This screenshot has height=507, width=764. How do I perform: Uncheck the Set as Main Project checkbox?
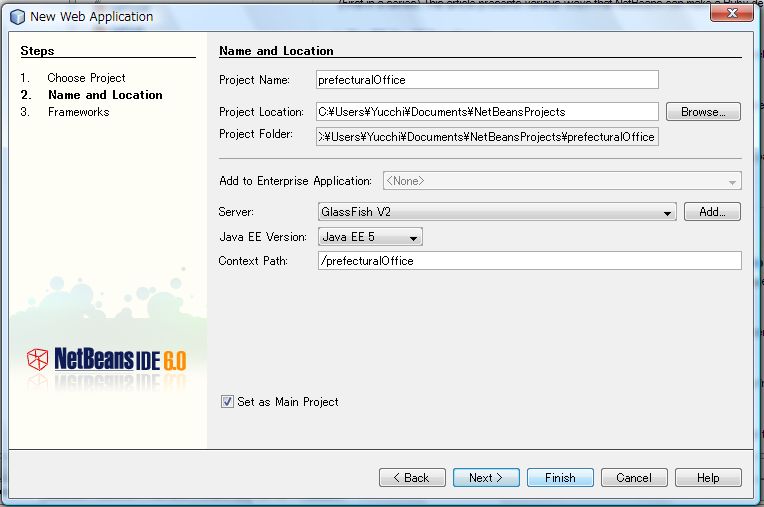(227, 402)
